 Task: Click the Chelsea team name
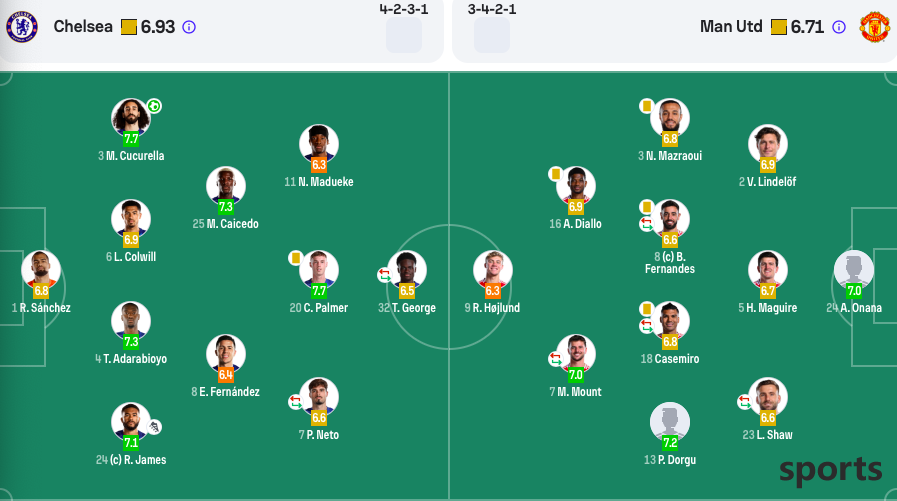tap(83, 27)
